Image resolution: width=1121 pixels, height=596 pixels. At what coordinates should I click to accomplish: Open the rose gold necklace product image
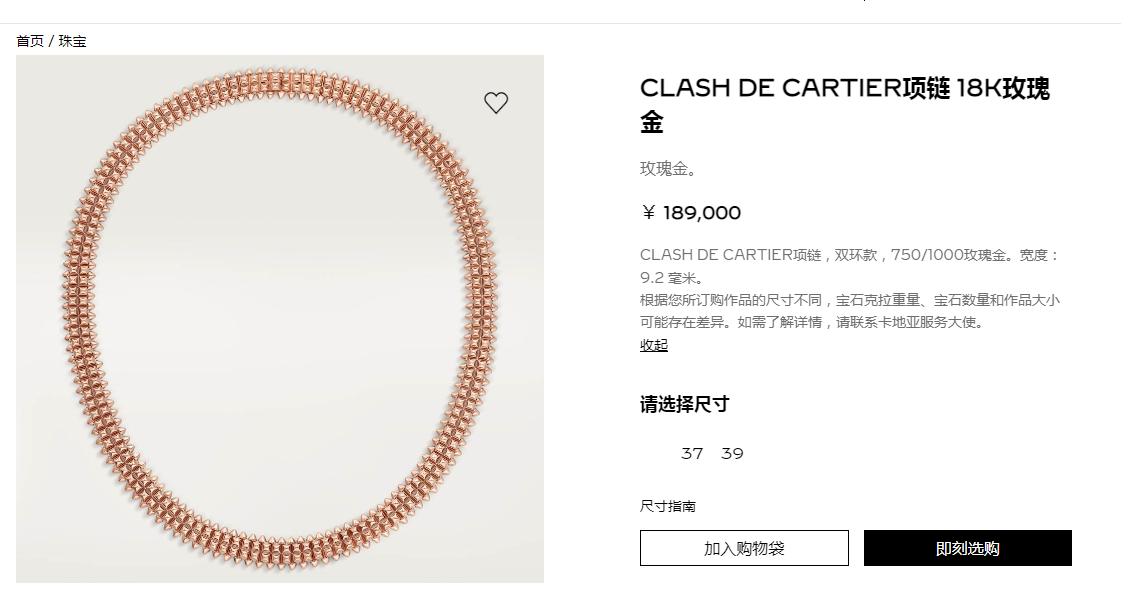[x=280, y=319]
